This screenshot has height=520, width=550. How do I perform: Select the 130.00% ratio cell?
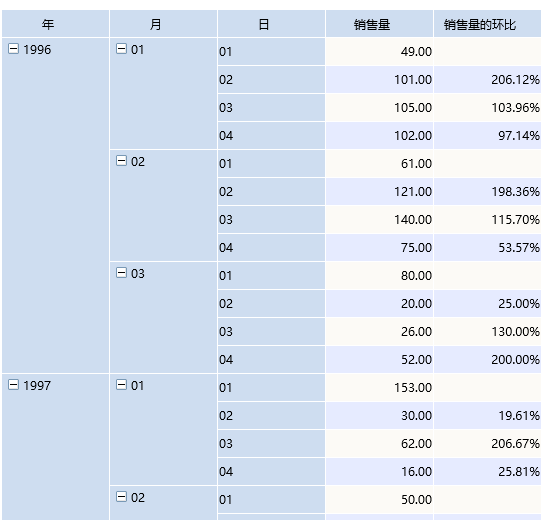coord(488,332)
